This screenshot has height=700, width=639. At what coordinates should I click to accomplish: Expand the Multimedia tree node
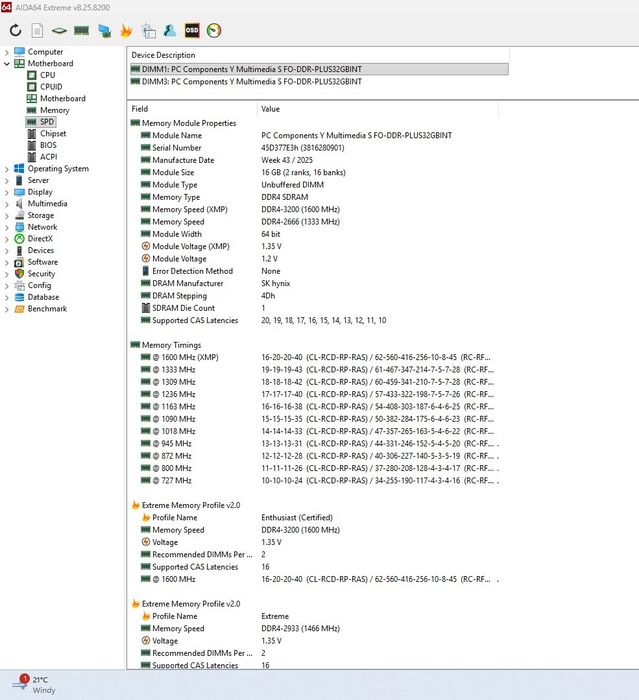6,204
